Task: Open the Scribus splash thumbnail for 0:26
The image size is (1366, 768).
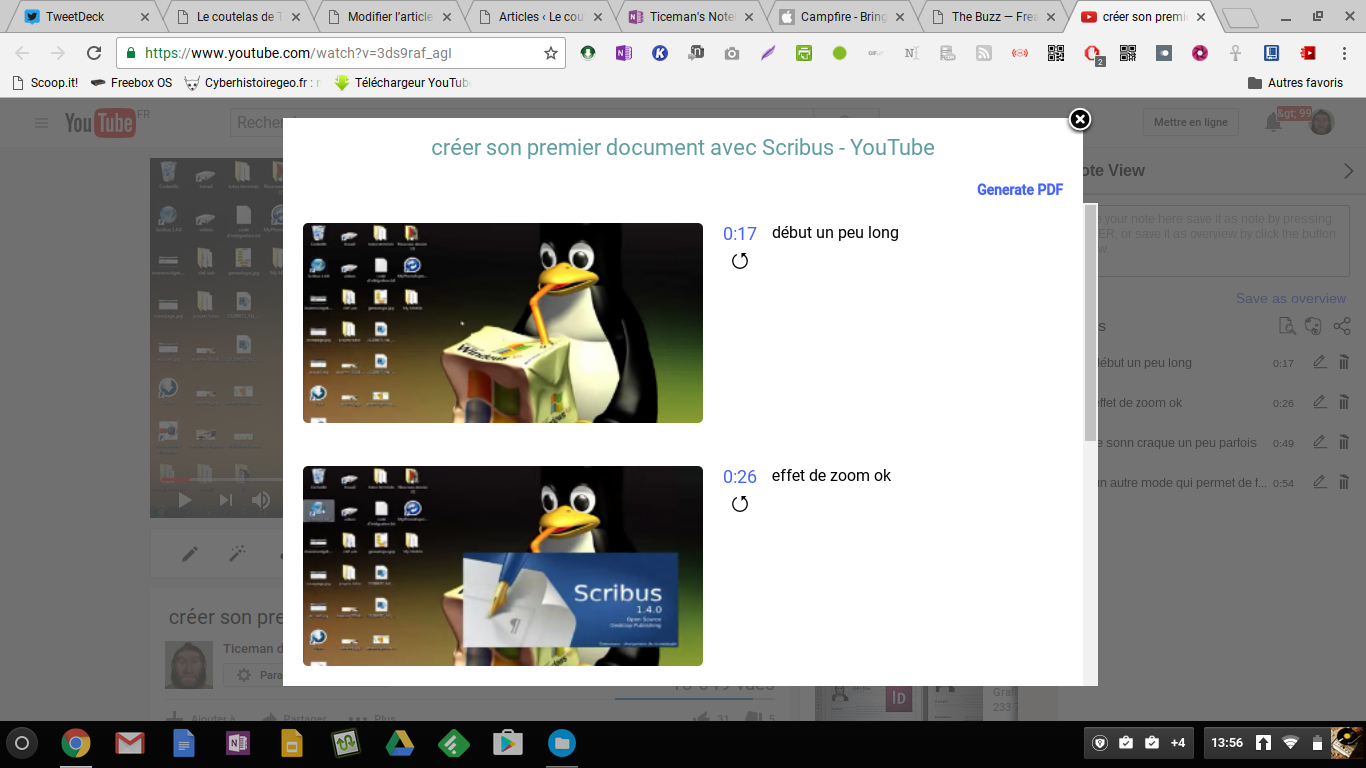Action: click(x=503, y=566)
